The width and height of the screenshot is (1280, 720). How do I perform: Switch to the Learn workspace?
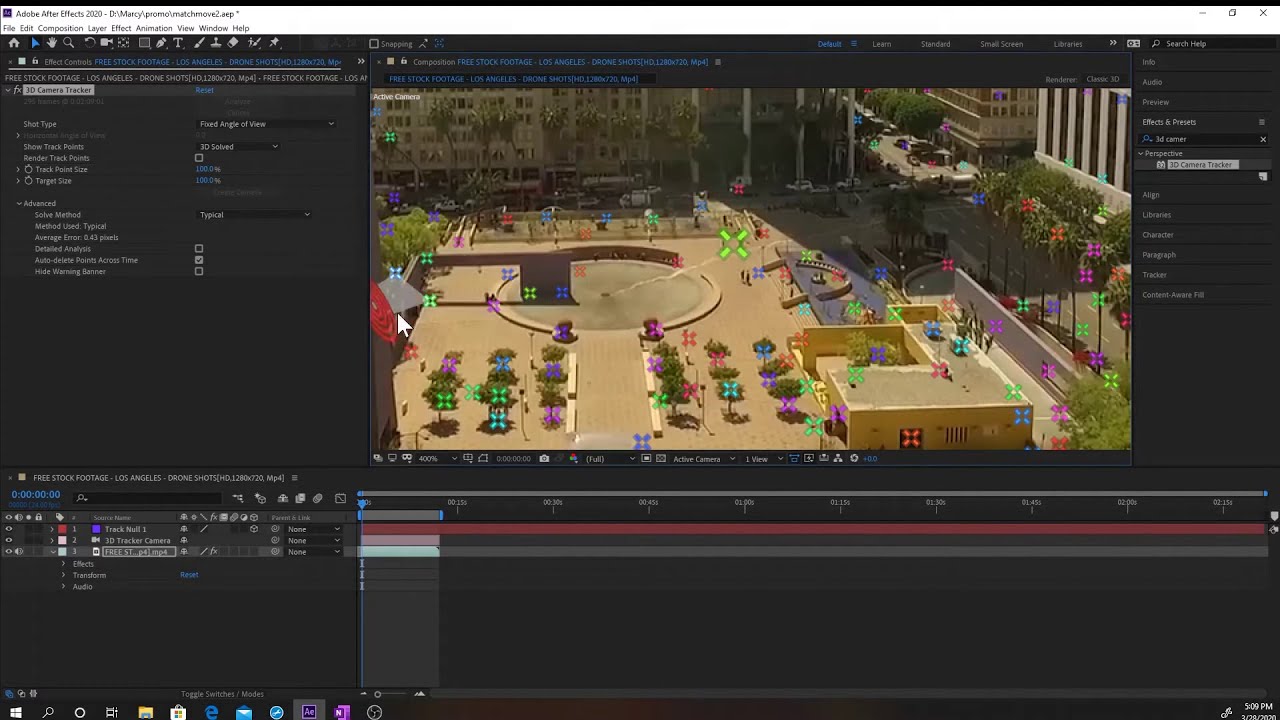coord(881,44)
